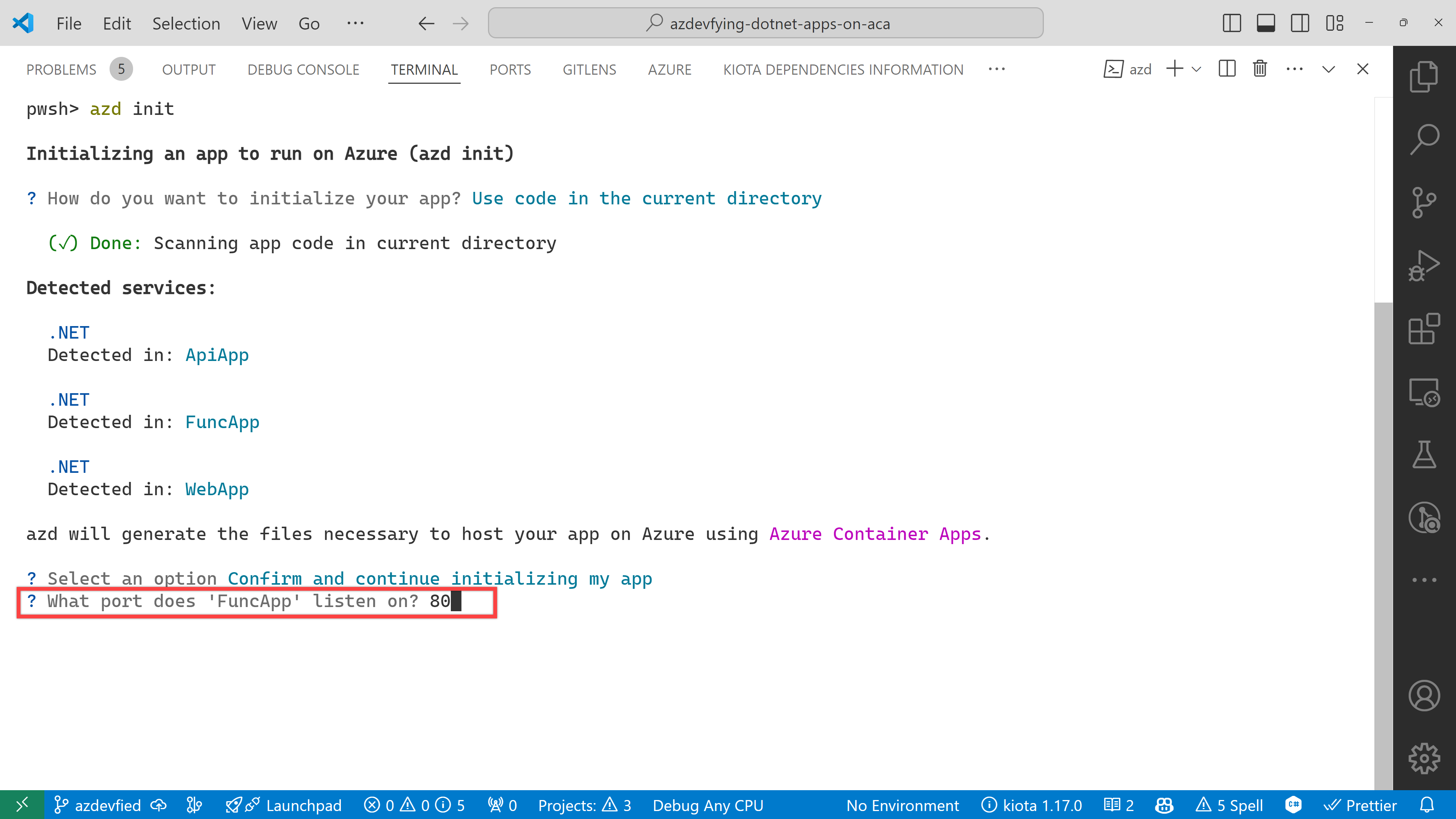
Task: Click the forwarded ports count in status bar
Action: (x=502, y=805)
